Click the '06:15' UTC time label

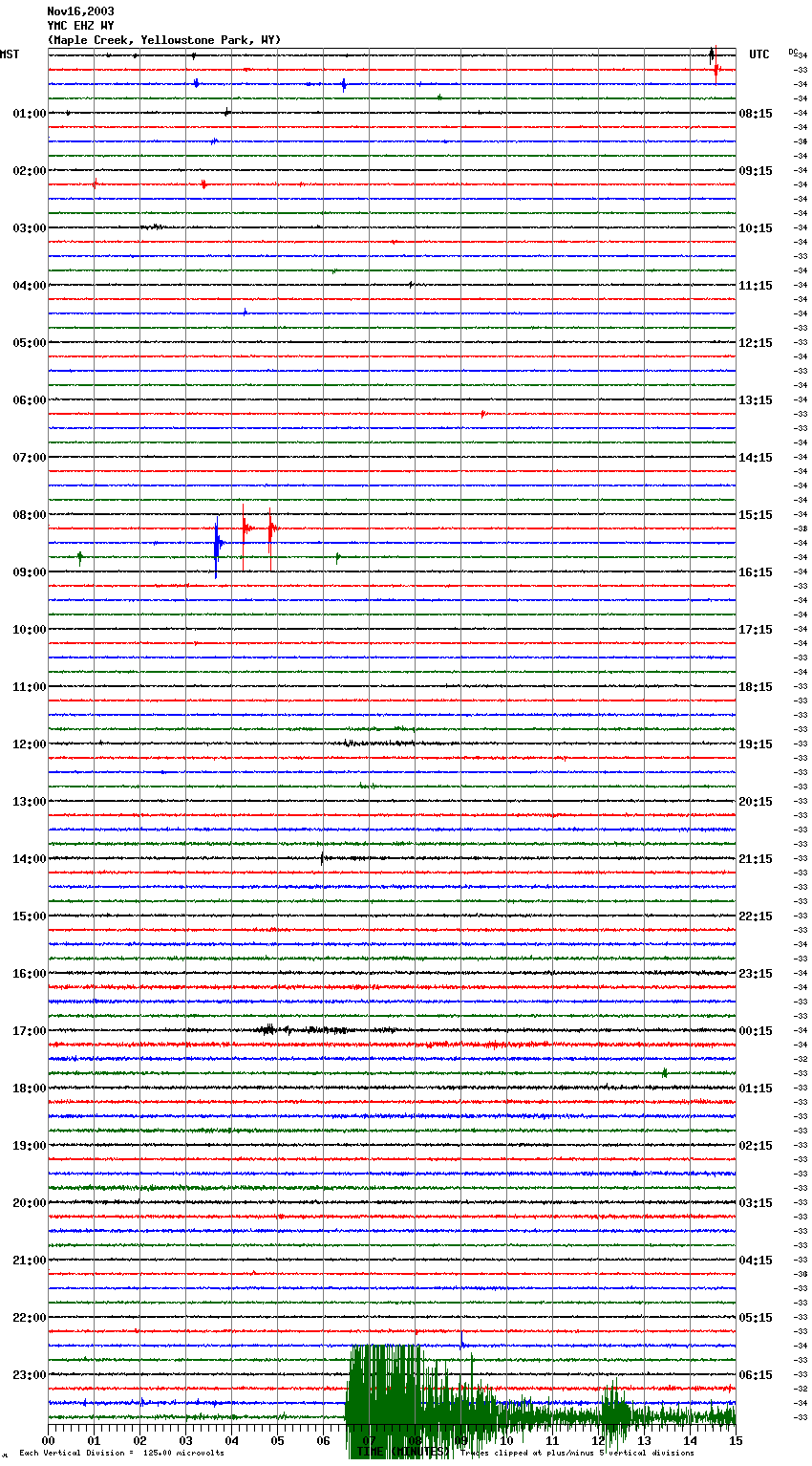coord(756,1375)
